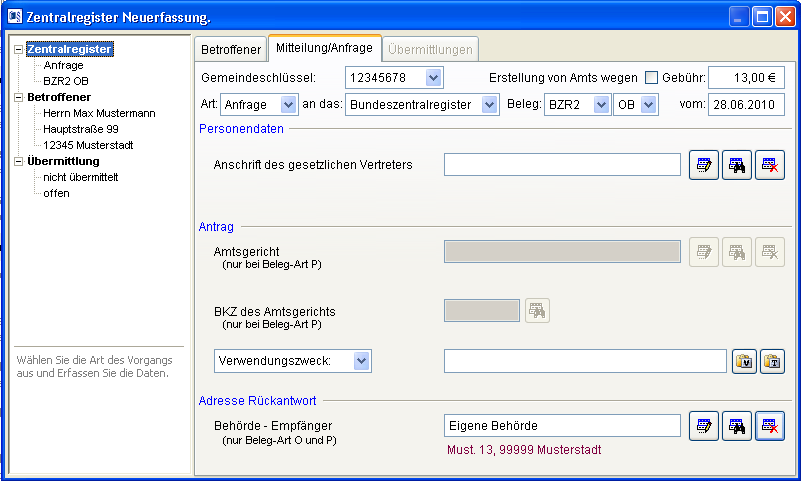801x481 pixels.
Task: Collapse the Betroffener tree node
Action: [x=19, y=97]
